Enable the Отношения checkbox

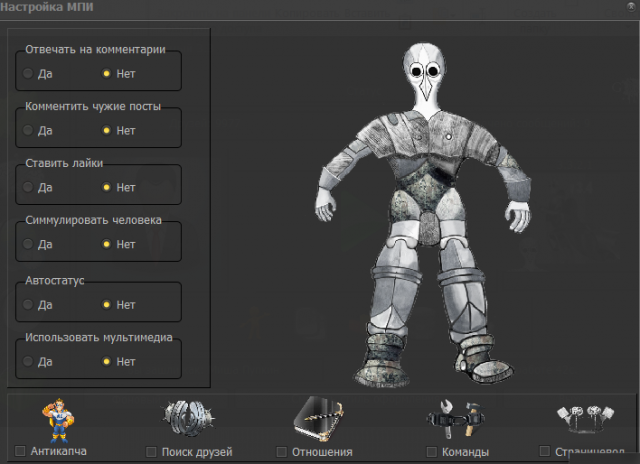[281, 452]
